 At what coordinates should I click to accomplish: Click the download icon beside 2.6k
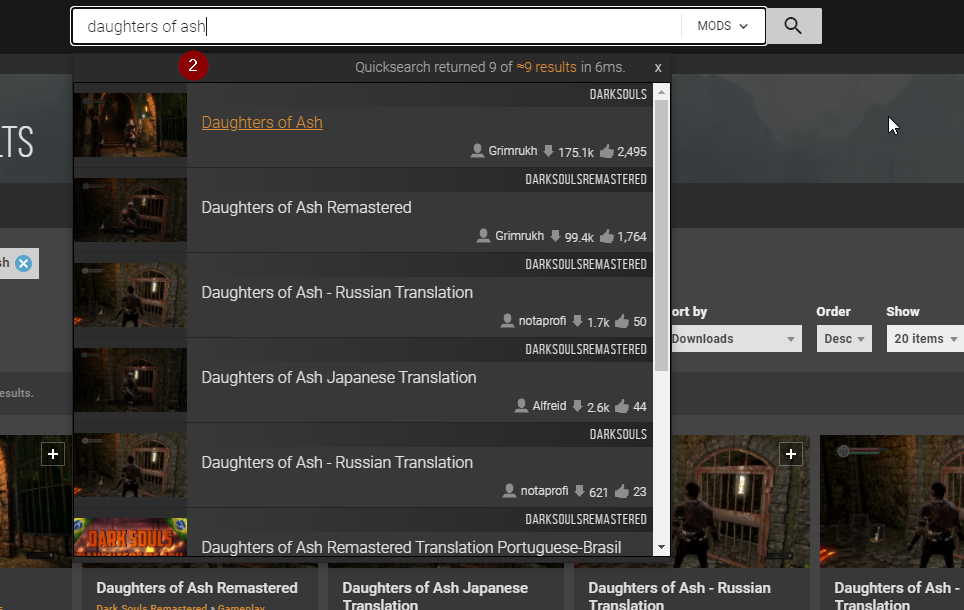pos(577,406)
